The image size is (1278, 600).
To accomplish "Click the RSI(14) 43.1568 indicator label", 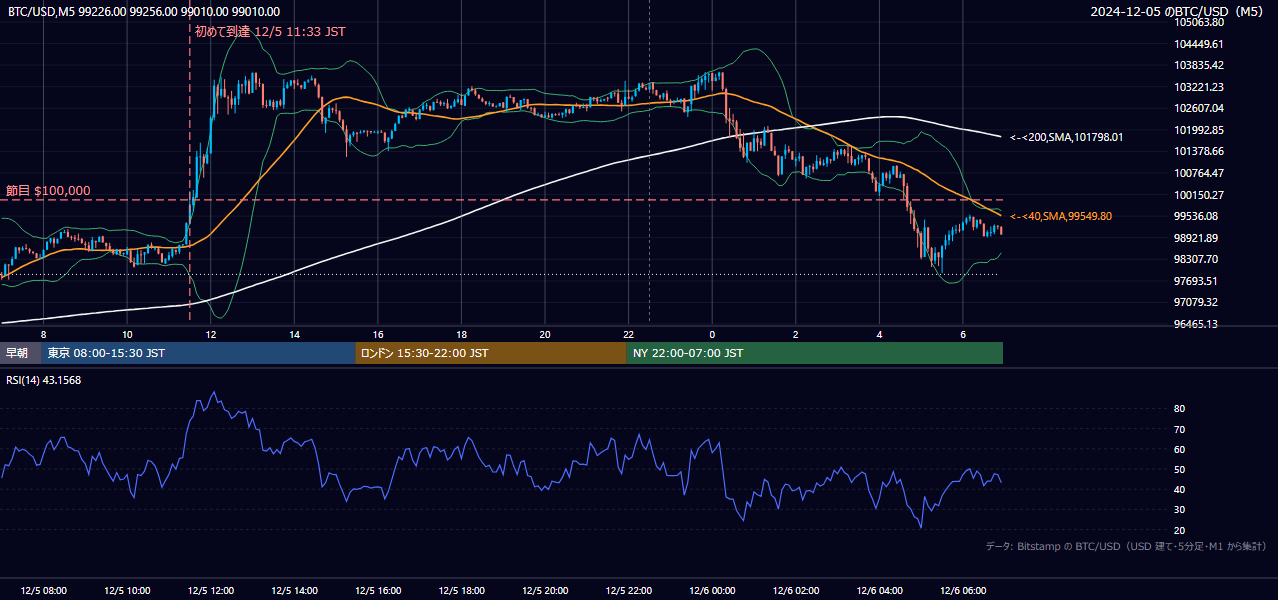I will pos(44,380).
